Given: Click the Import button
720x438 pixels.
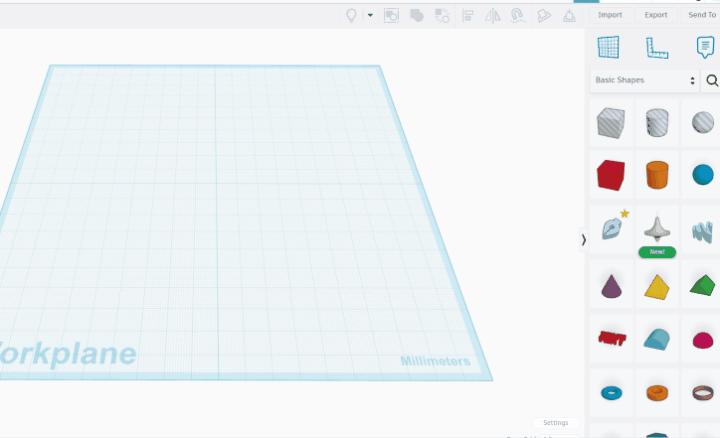Looking at the screenshot, I should pyautogui.click(x=610, y=15).
